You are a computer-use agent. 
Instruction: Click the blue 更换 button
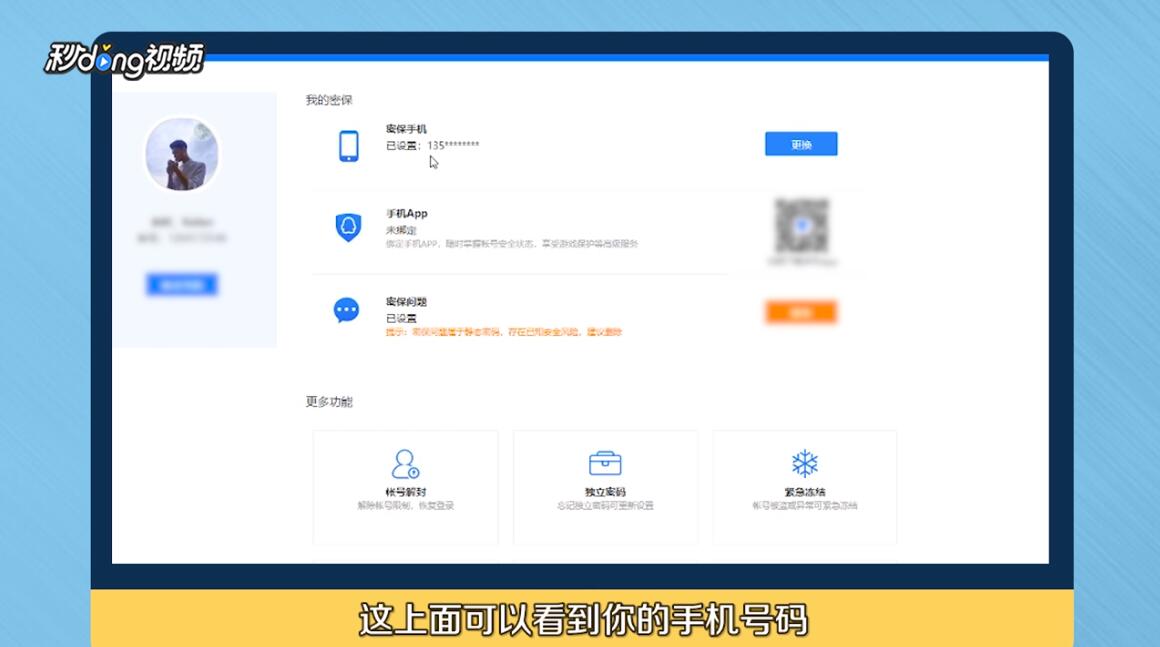[x=801, y=143]
